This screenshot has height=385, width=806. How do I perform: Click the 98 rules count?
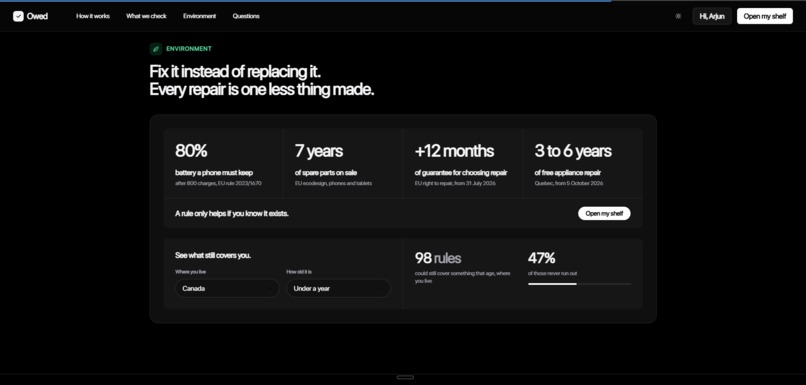(438, 258)
